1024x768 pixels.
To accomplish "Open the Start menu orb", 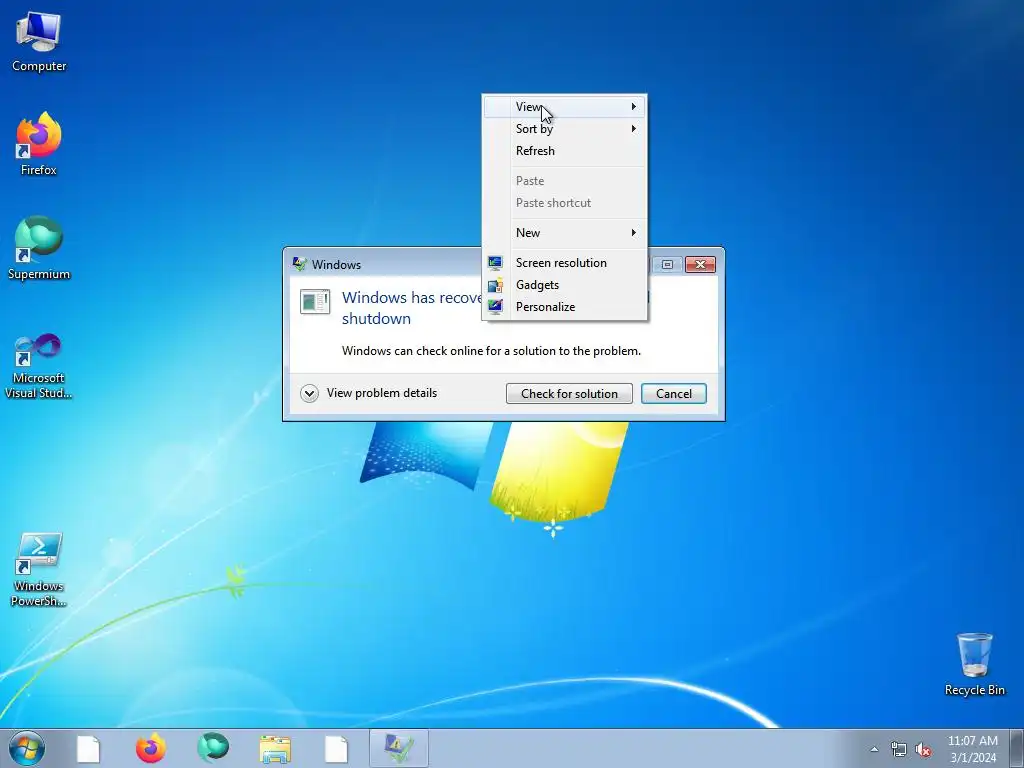I will (27, 748).
